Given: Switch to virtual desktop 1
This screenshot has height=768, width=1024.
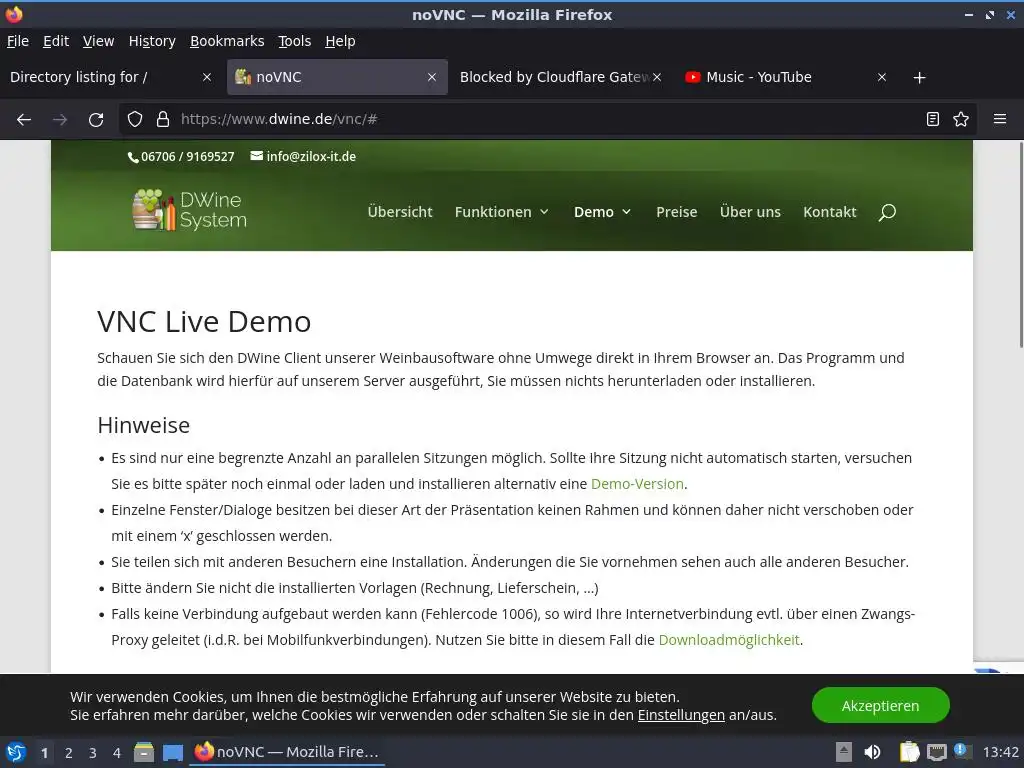Looking at the screenshot, I should (44, 753).
